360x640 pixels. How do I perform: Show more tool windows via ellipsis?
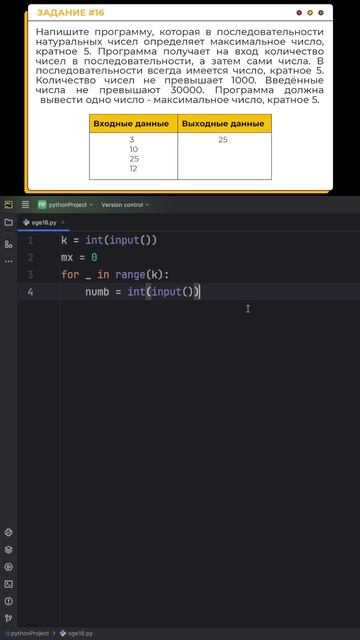pyautogui.click(x=9, y=261)
